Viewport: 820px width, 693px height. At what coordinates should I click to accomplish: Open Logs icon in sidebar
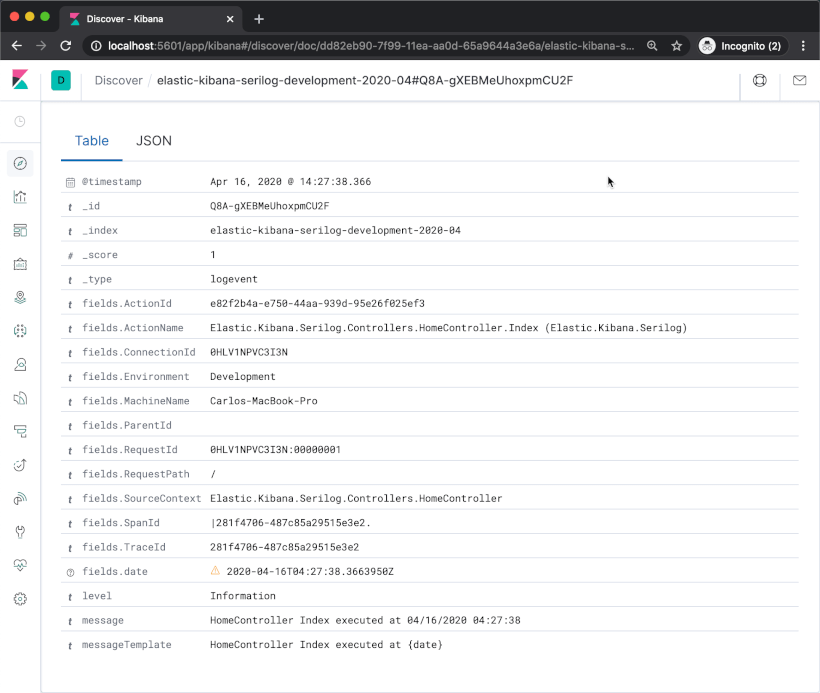[20, 398]
